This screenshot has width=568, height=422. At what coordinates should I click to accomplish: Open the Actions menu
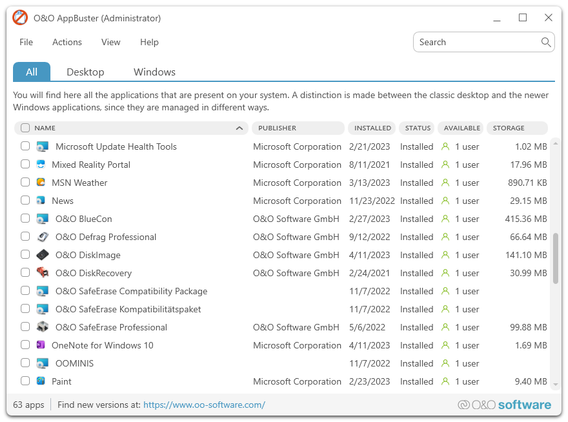67,42
